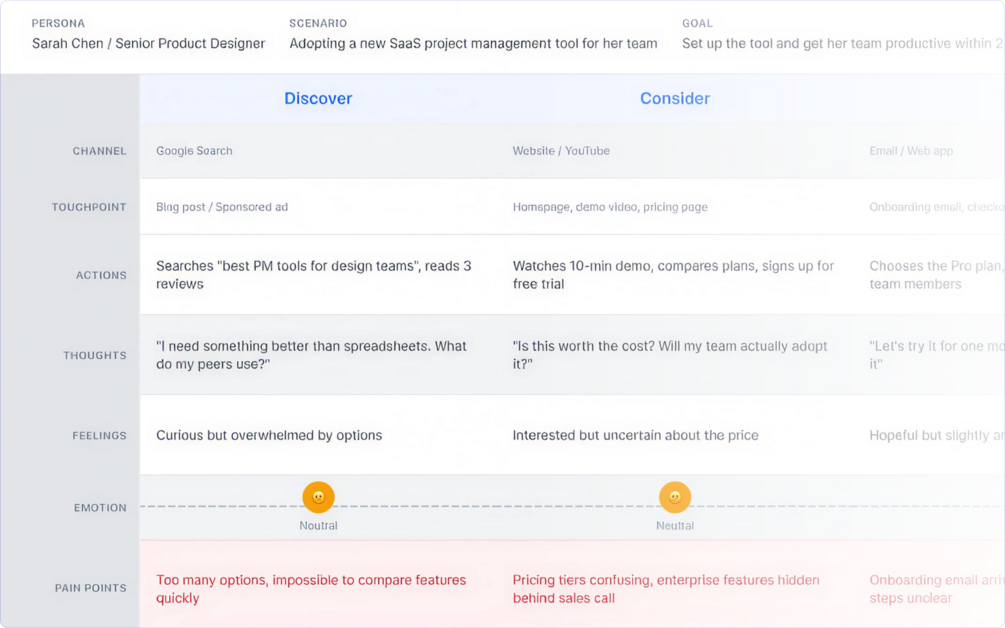Click the 'Blog post / Sponsored ad' cell
The width and height of the screenshot is (1005, 628).
click(x=222, y=207)
